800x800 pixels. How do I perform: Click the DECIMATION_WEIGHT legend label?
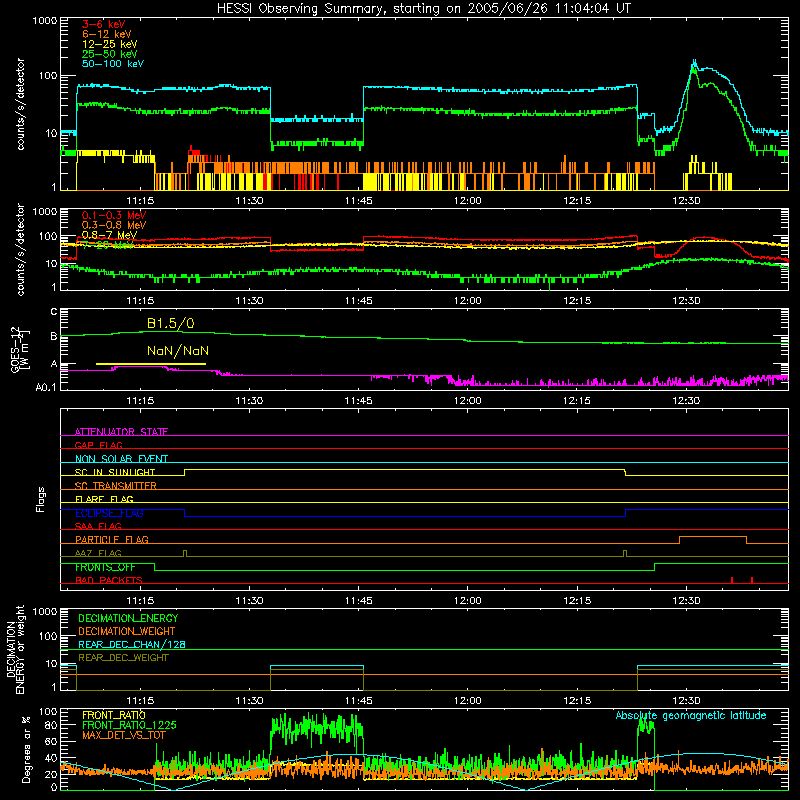(x=127, y=631)
